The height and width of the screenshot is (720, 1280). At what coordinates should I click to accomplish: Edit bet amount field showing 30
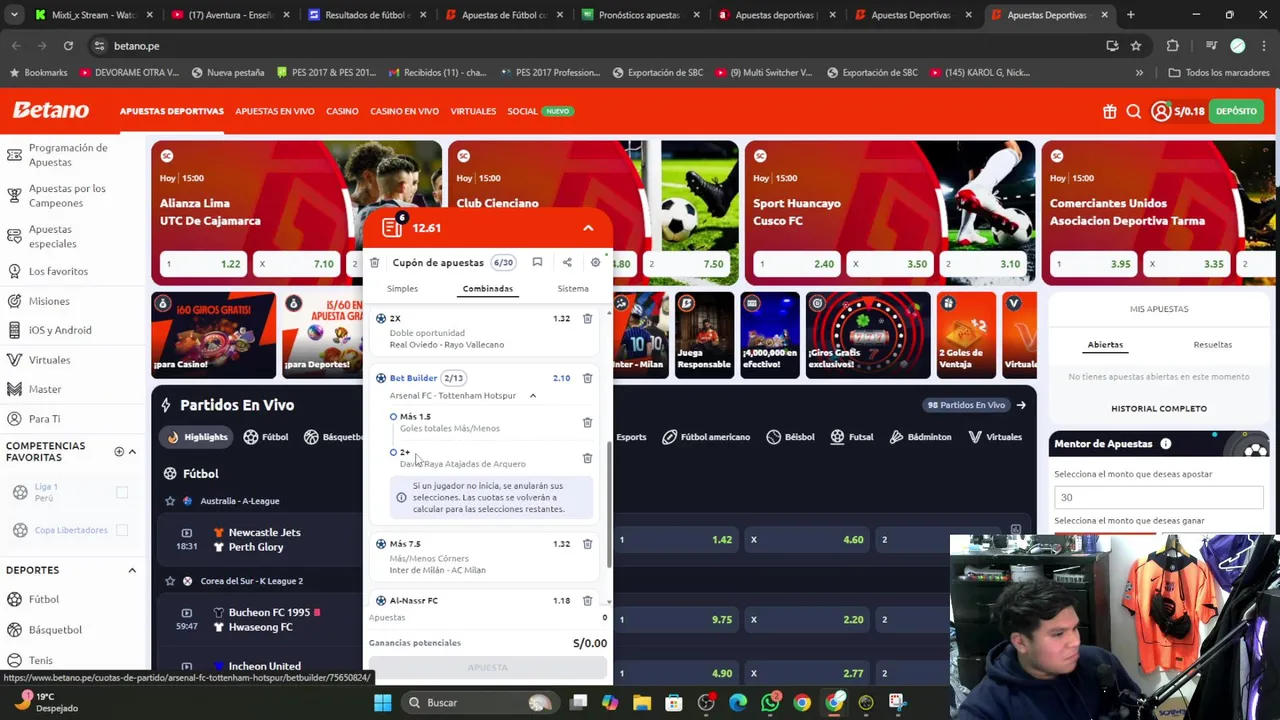pos(1159,498)
